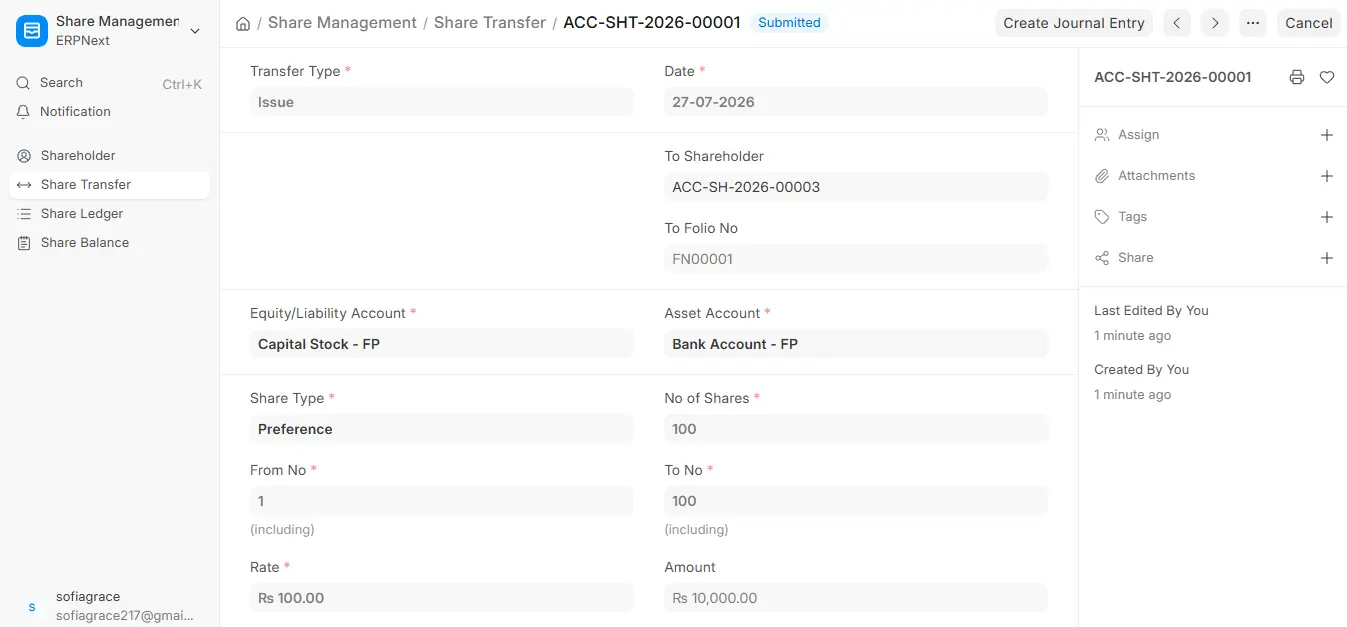Add a tag with Tags plus icon

pos(1327,217)
